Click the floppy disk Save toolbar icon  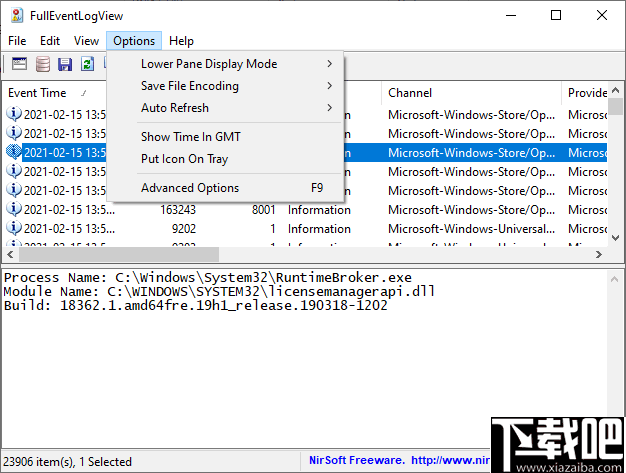coord(65,64)
